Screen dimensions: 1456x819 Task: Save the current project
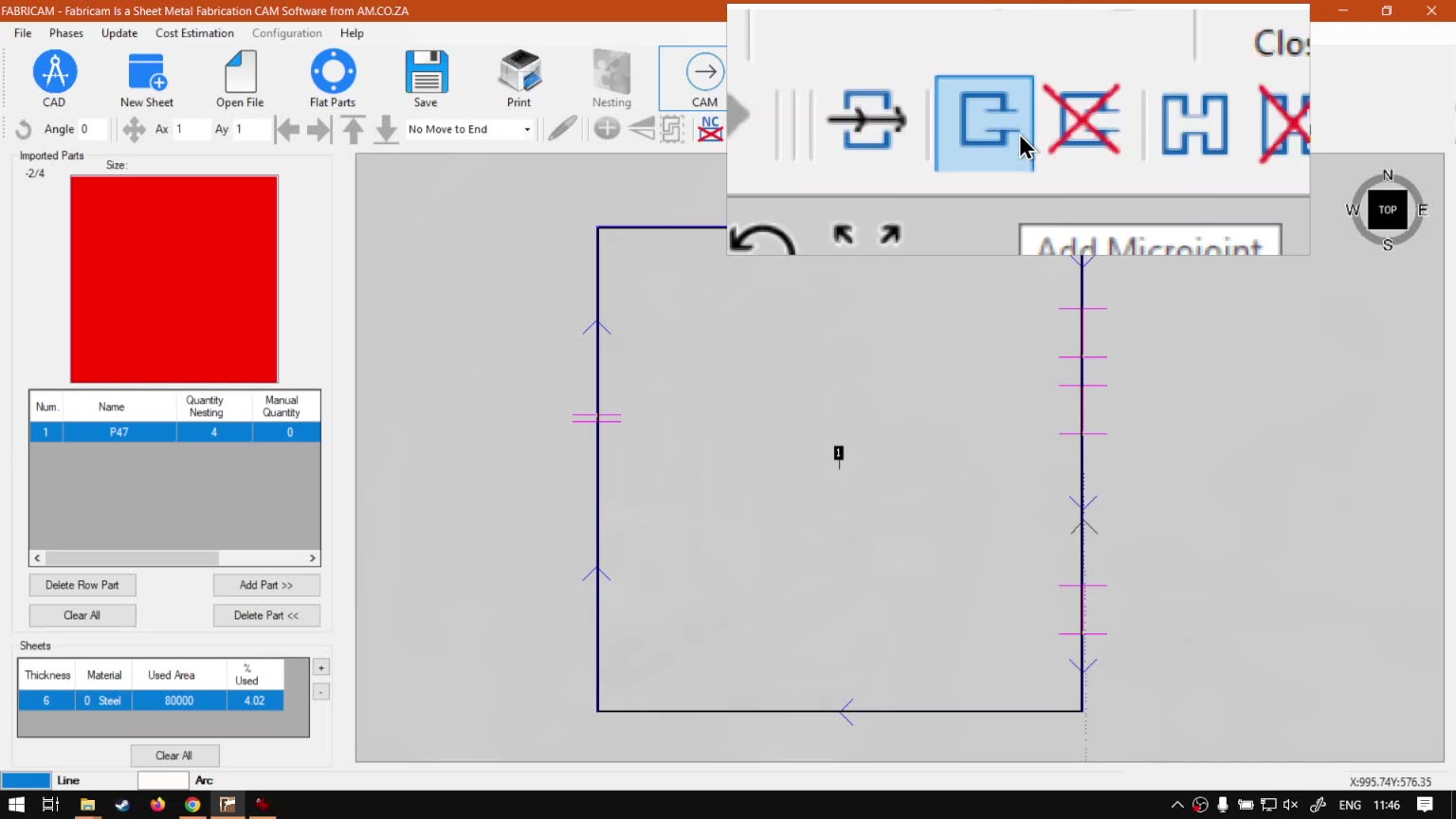coord(426,79)
